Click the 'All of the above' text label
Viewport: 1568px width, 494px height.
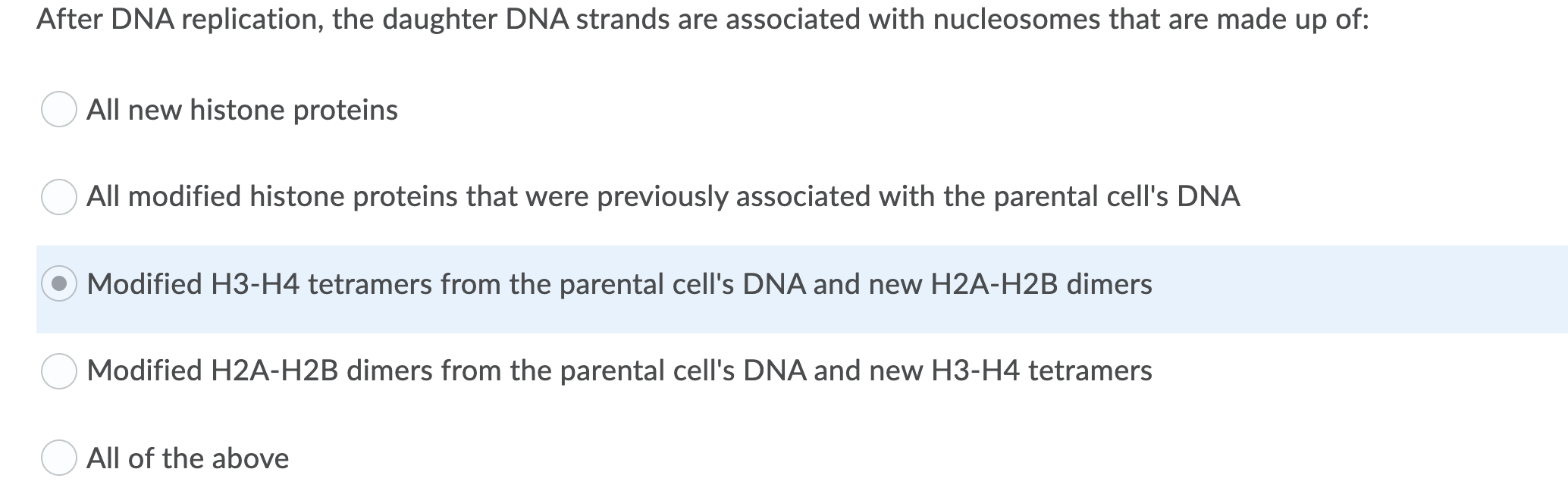(x=188, y=458)
